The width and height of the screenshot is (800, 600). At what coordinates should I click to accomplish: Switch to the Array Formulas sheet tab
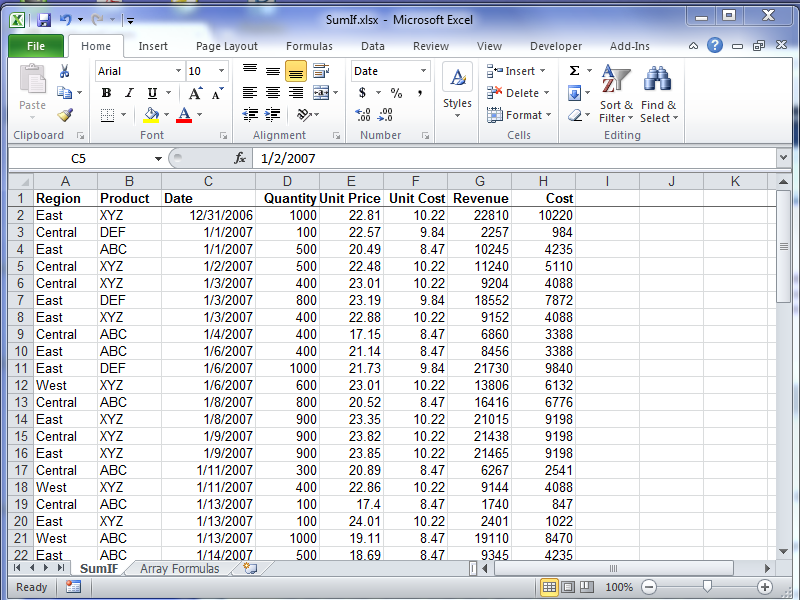click(x=179, y=568)
